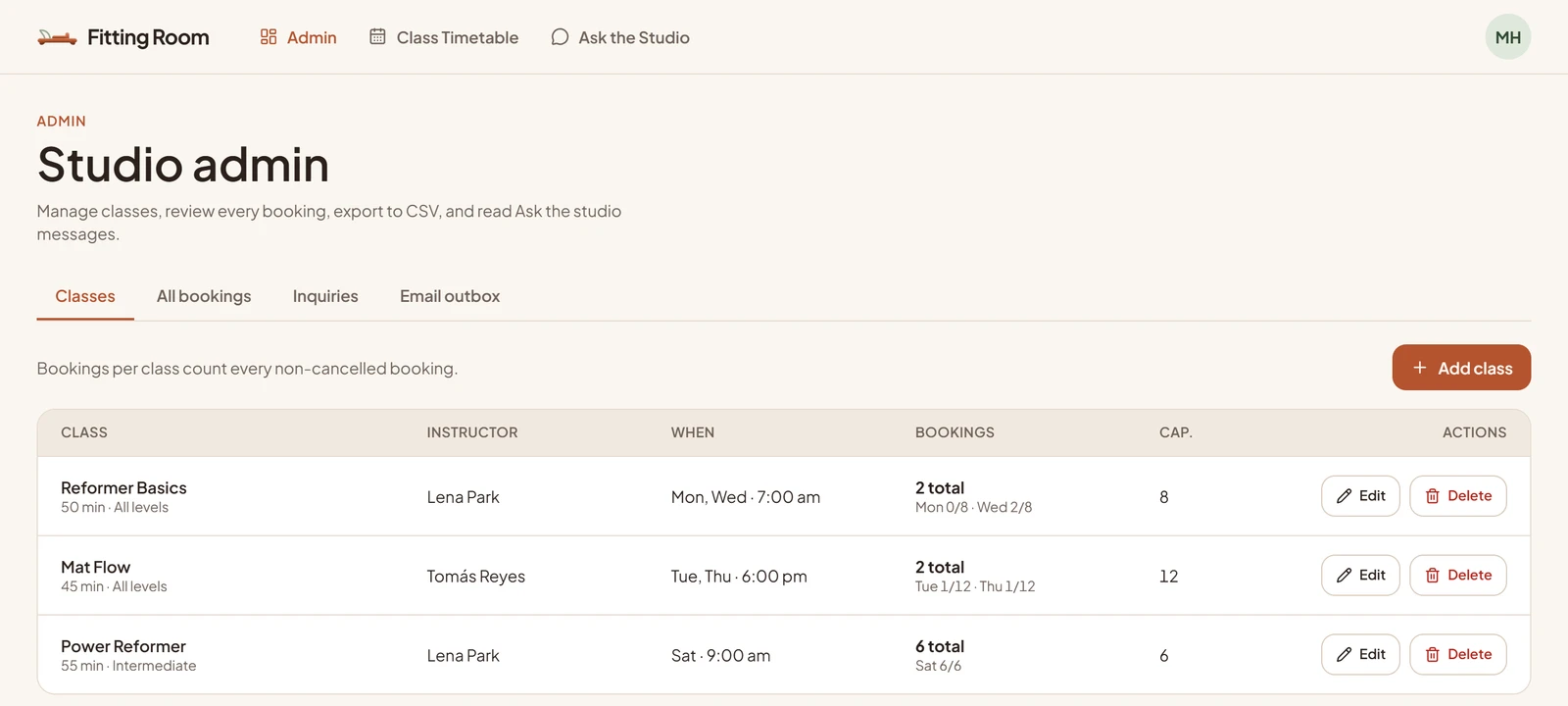This screenshot has height=706, width=1568.
Task: Click the Tue 1/12 · Thu 1/12 breakdown
Action: pos(975,586)
